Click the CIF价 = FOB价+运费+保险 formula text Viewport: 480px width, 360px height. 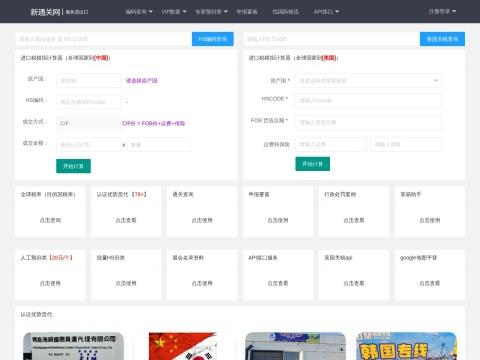pos(153,123)
